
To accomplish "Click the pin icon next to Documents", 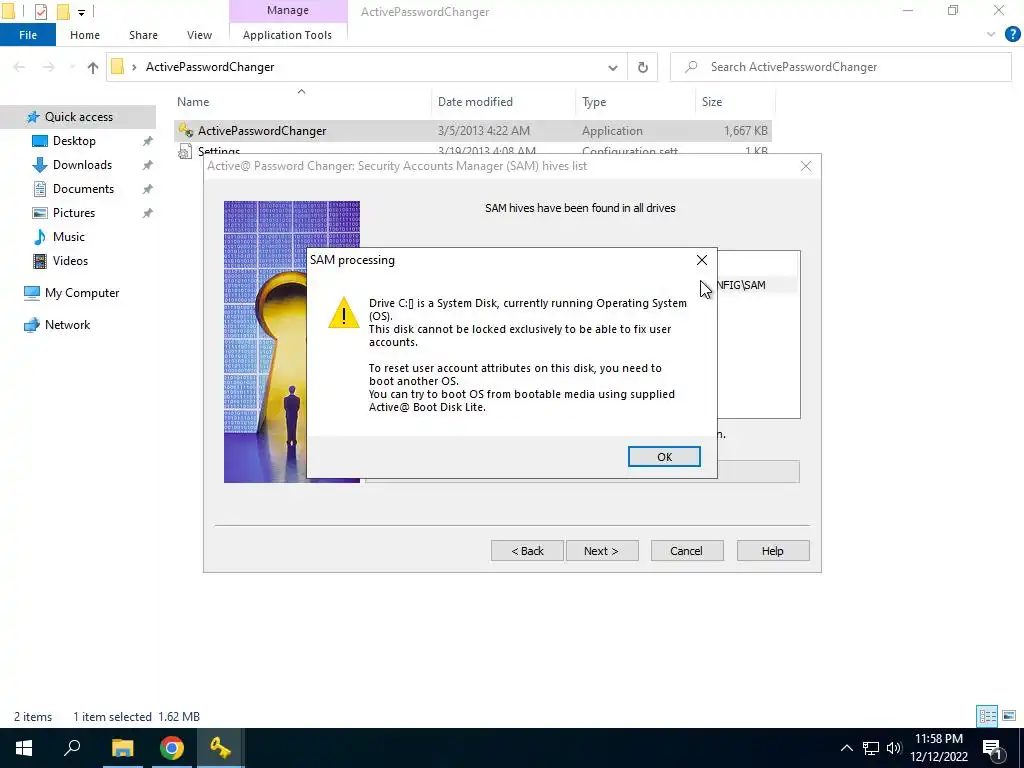I will (148, 189).
